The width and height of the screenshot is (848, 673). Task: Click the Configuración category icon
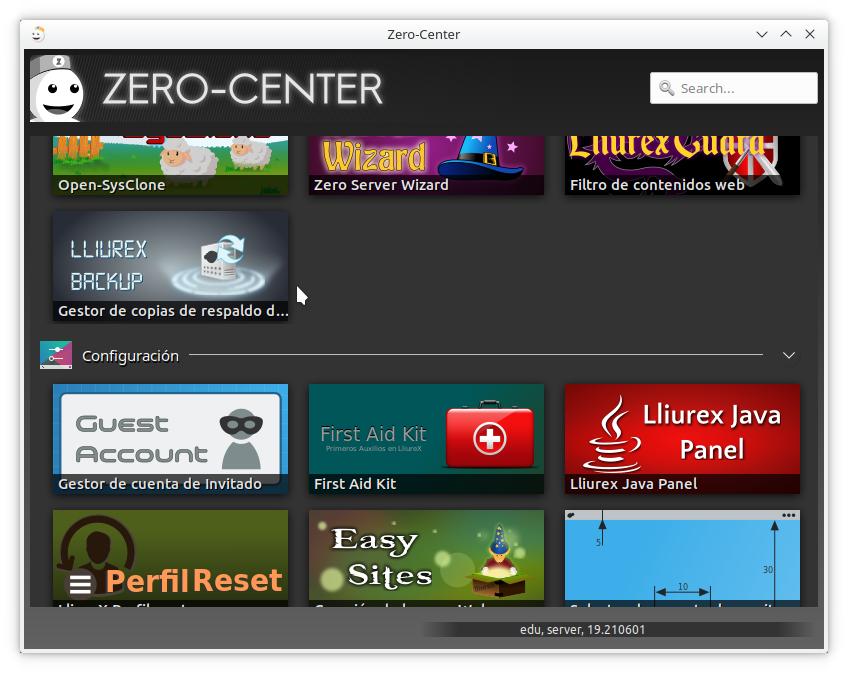point(56,355)
